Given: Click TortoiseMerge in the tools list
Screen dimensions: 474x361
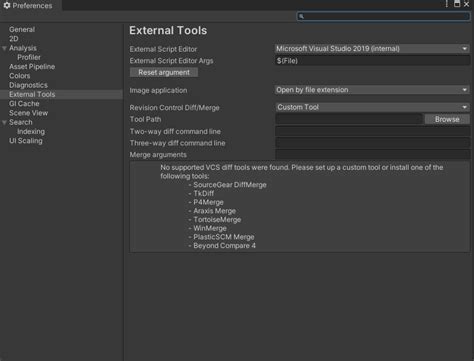Looking at the screenshot, I should tap(217, 220).
